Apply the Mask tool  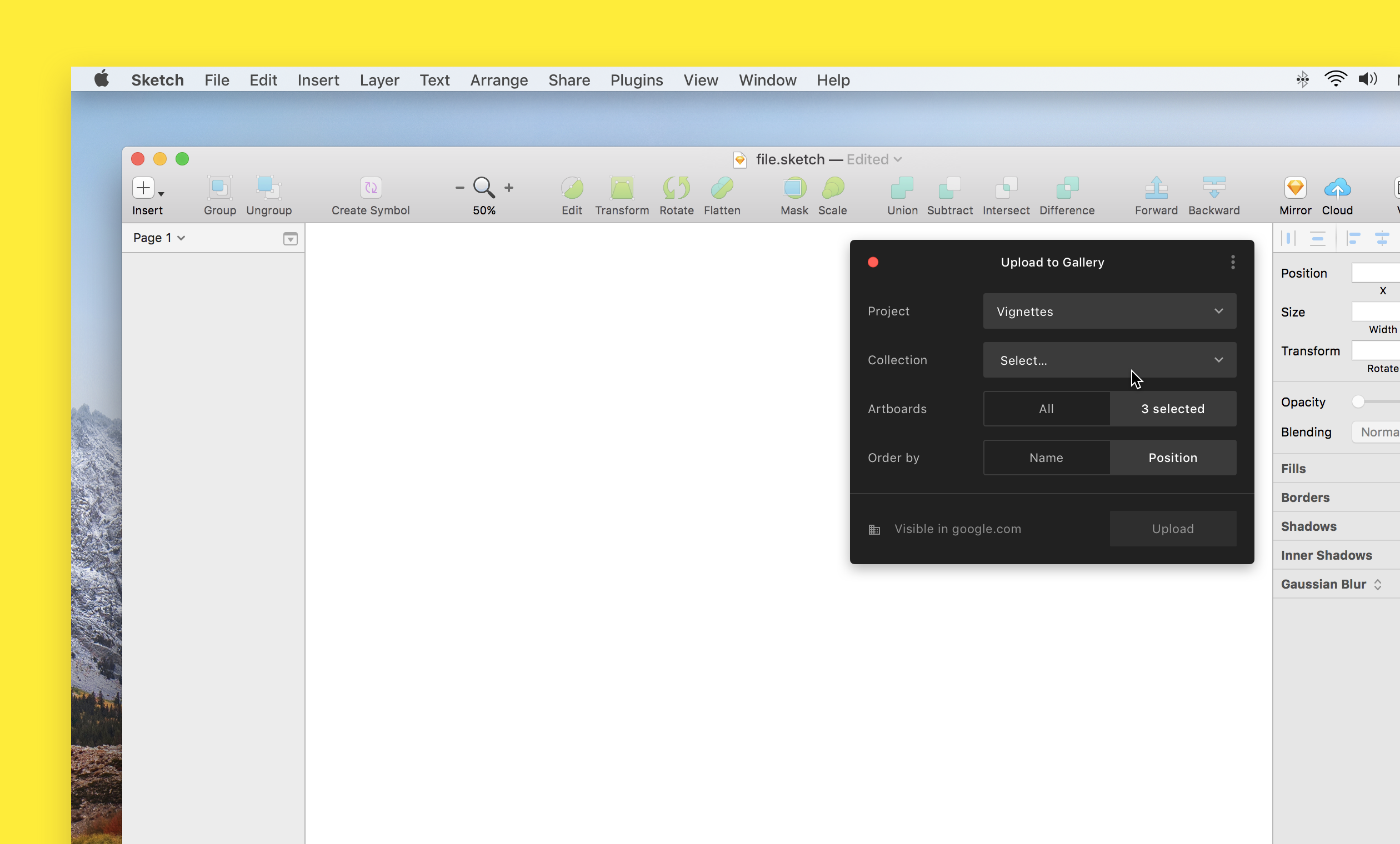click(x=794, y=188)
